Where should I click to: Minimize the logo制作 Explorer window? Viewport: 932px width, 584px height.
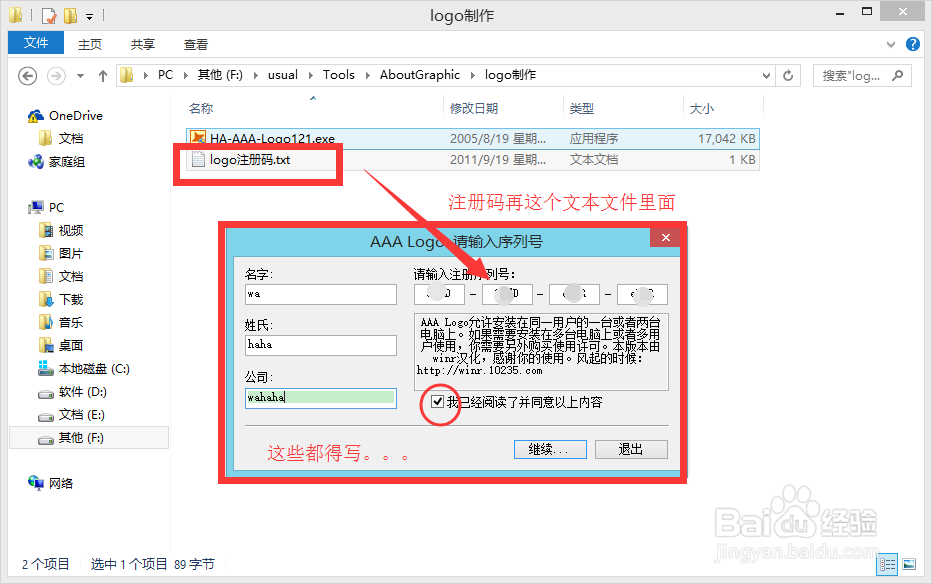[x=840, y=12]
